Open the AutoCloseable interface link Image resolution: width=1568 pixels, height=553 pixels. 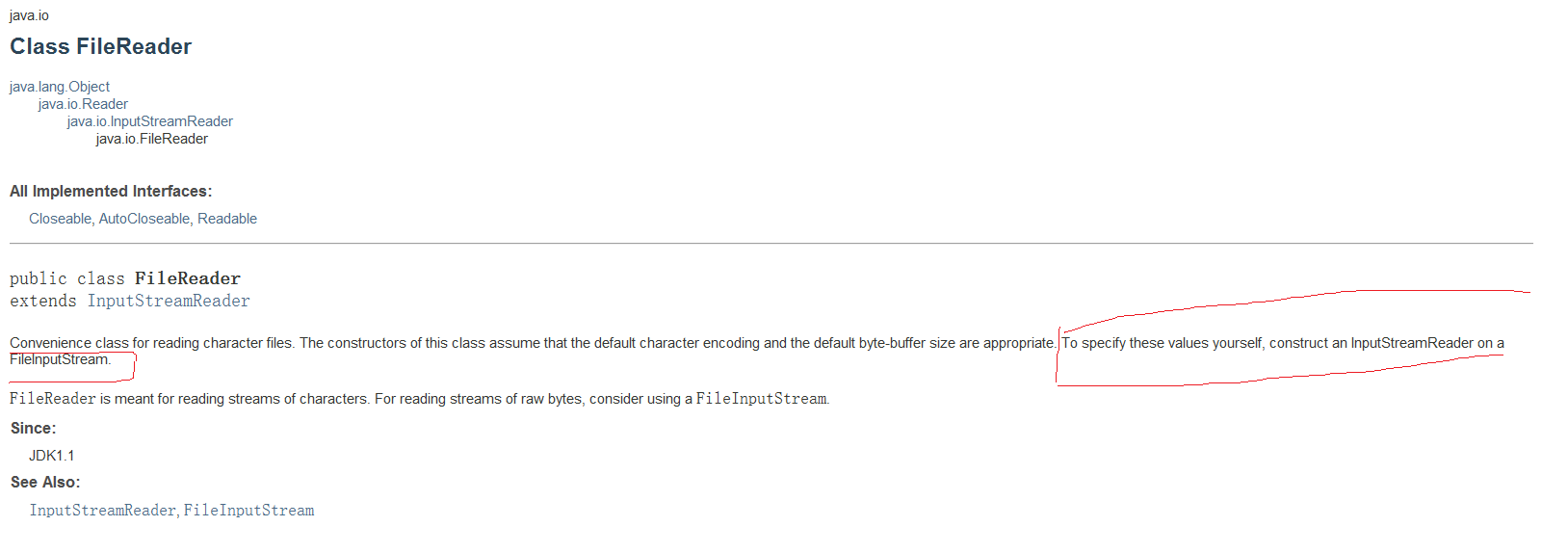(144, 219)
